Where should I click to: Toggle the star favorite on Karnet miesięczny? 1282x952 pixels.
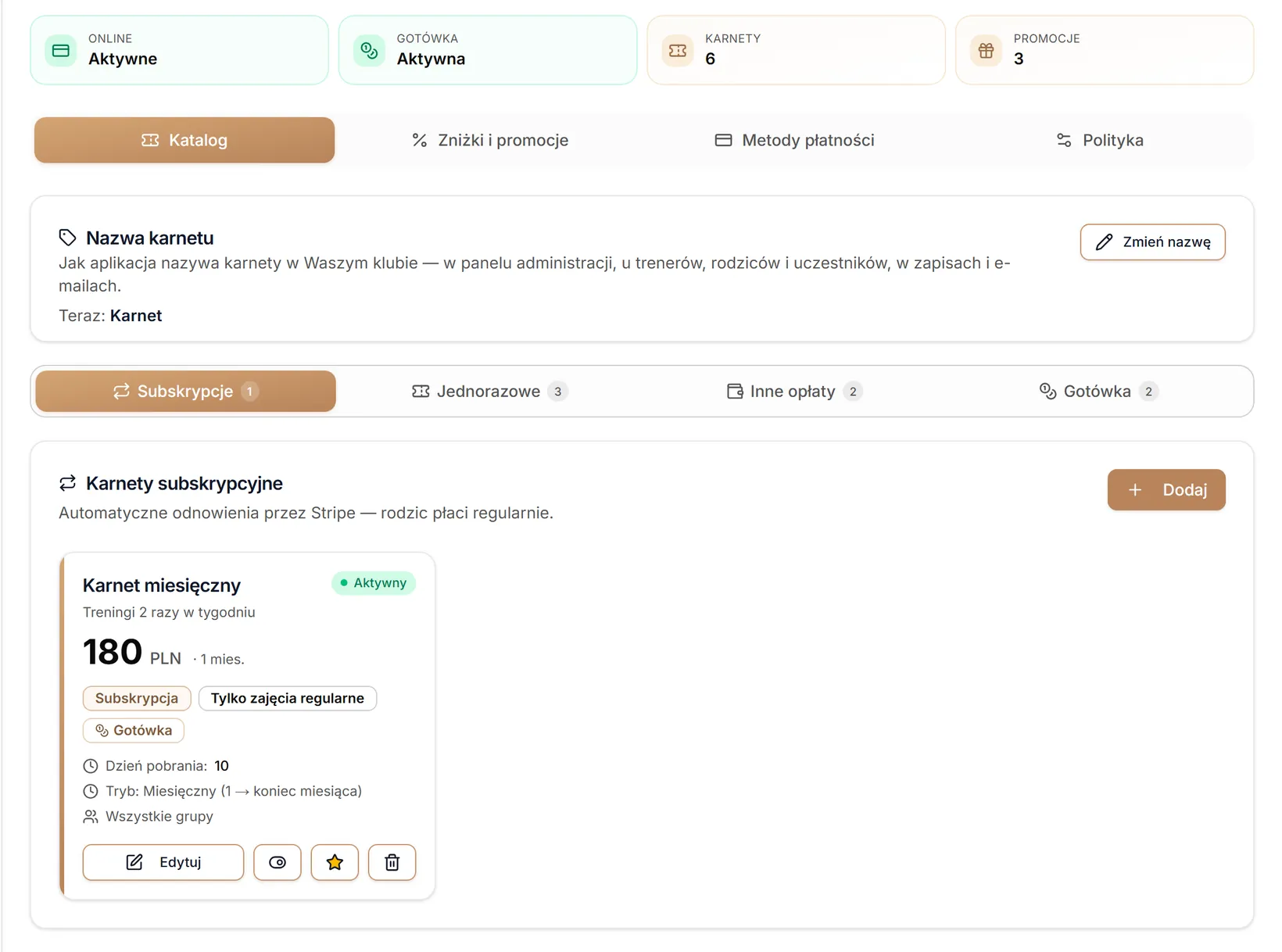(x=335, y=862)
